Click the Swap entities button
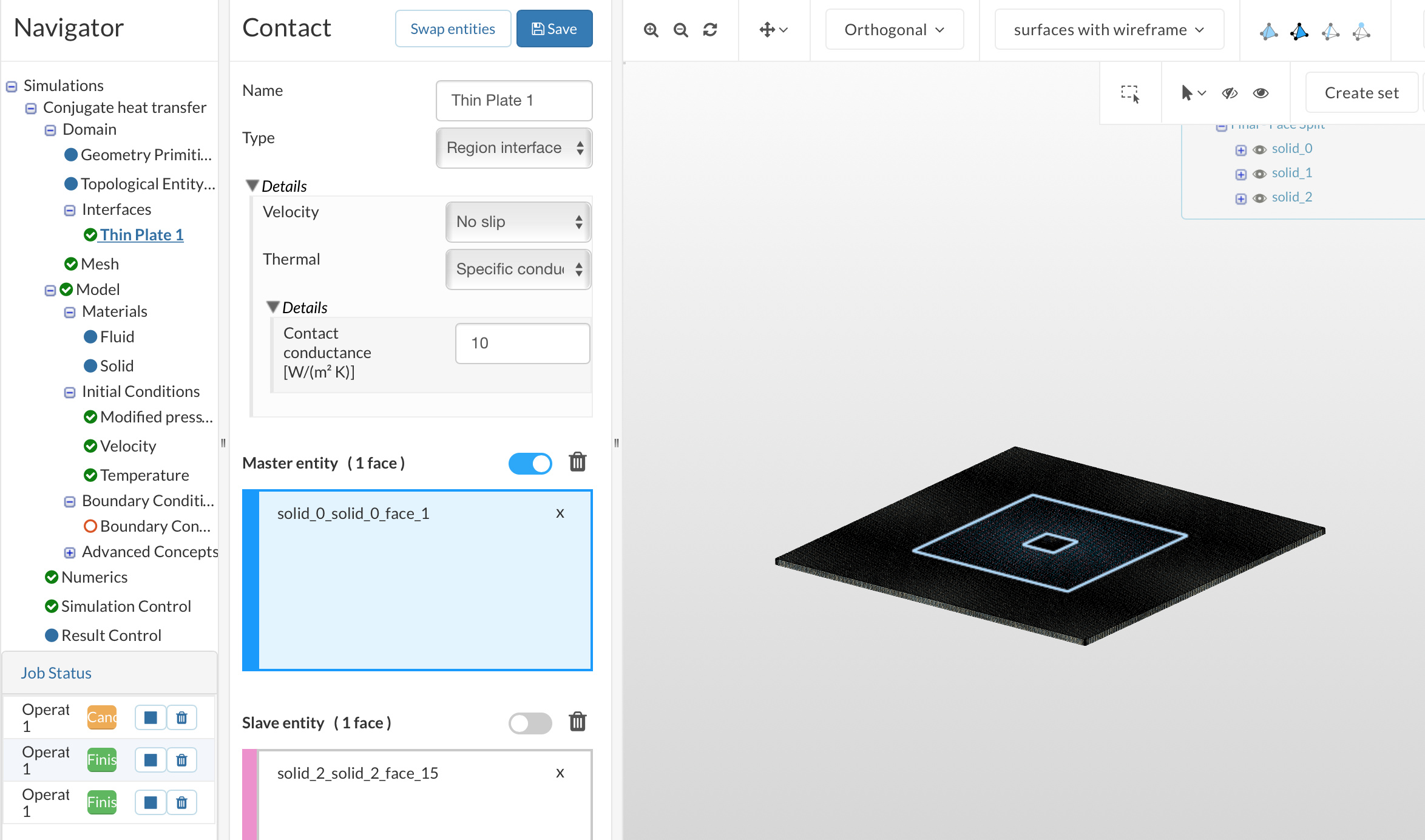The width and height of the screenshot is (1425, 840). click(452, 28)
